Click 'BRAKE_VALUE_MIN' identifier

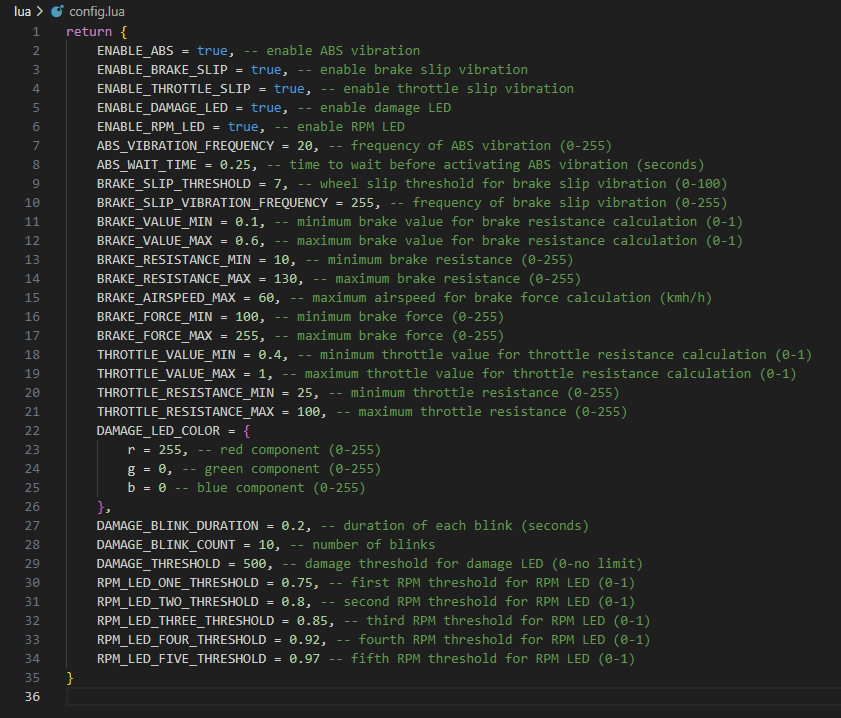(x=154, y=222)
